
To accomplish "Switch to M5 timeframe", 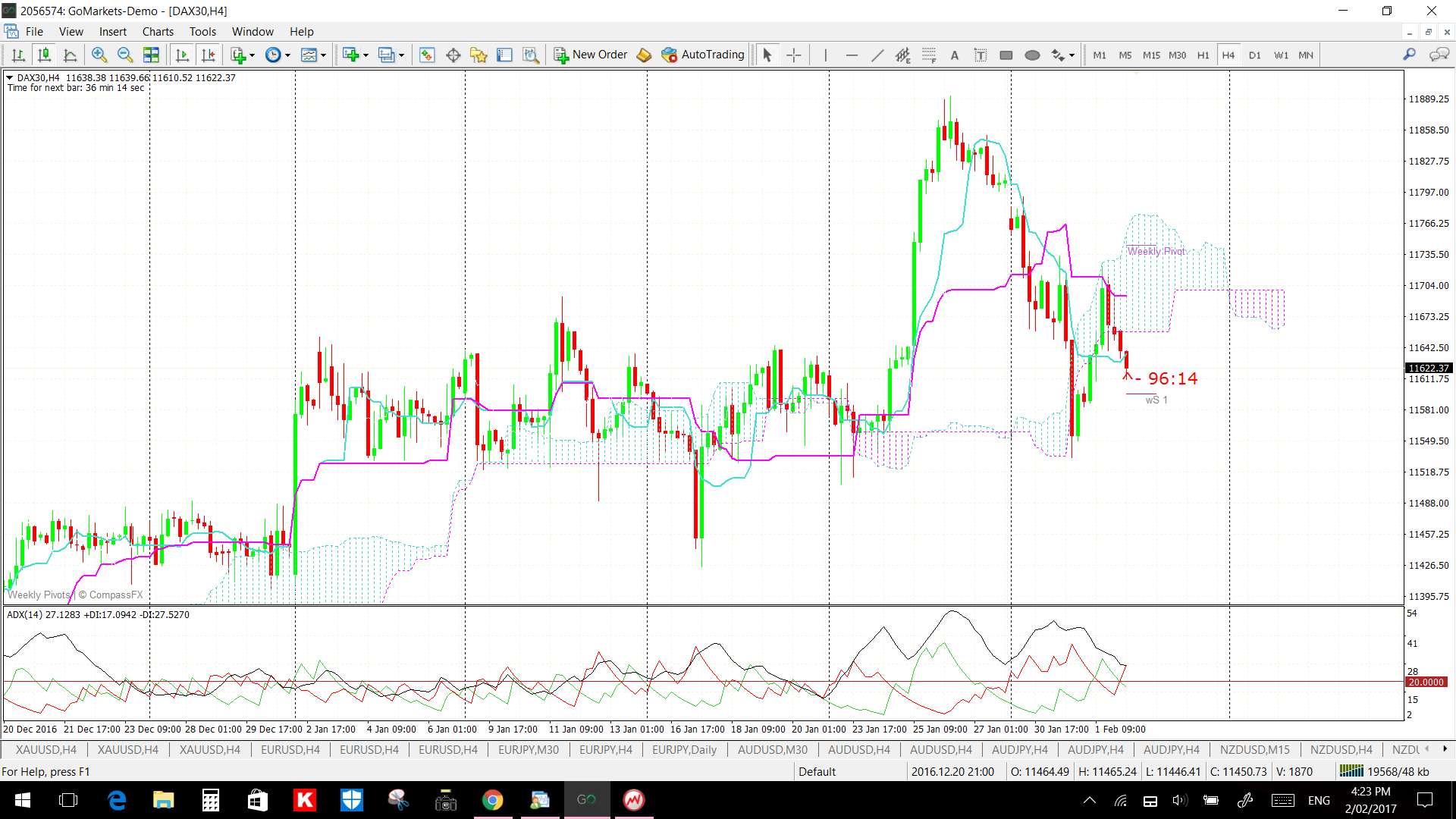I will (1125, 55).
